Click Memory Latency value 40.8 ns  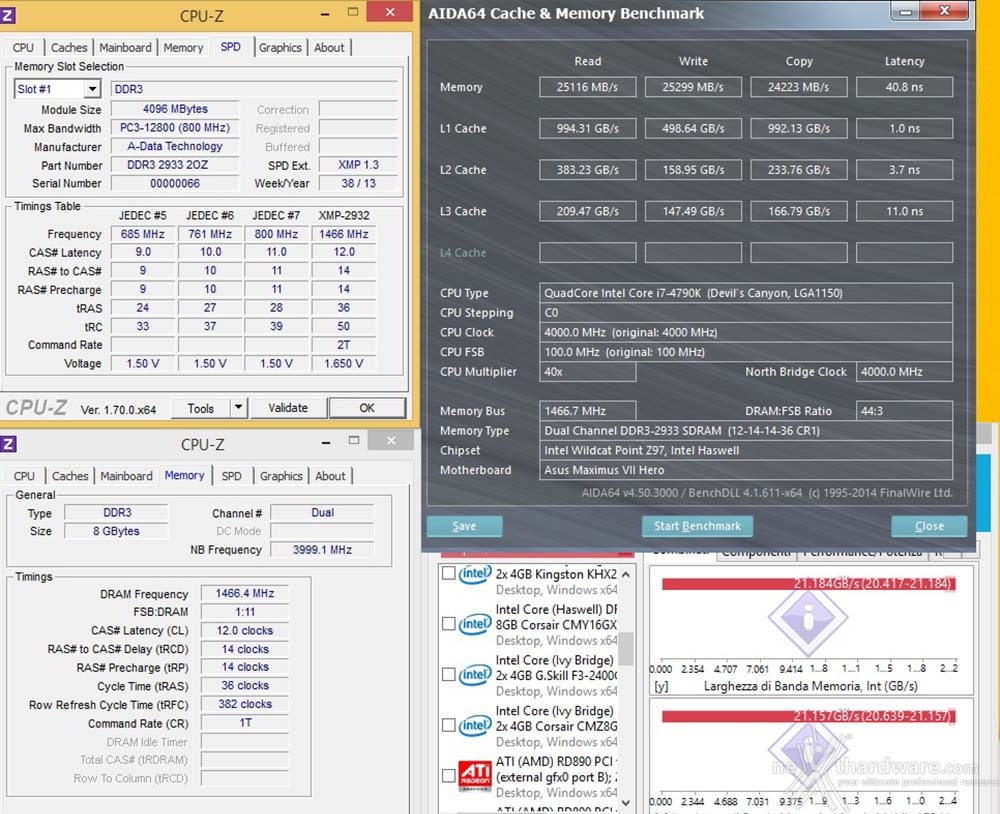(x=904, y=87)
